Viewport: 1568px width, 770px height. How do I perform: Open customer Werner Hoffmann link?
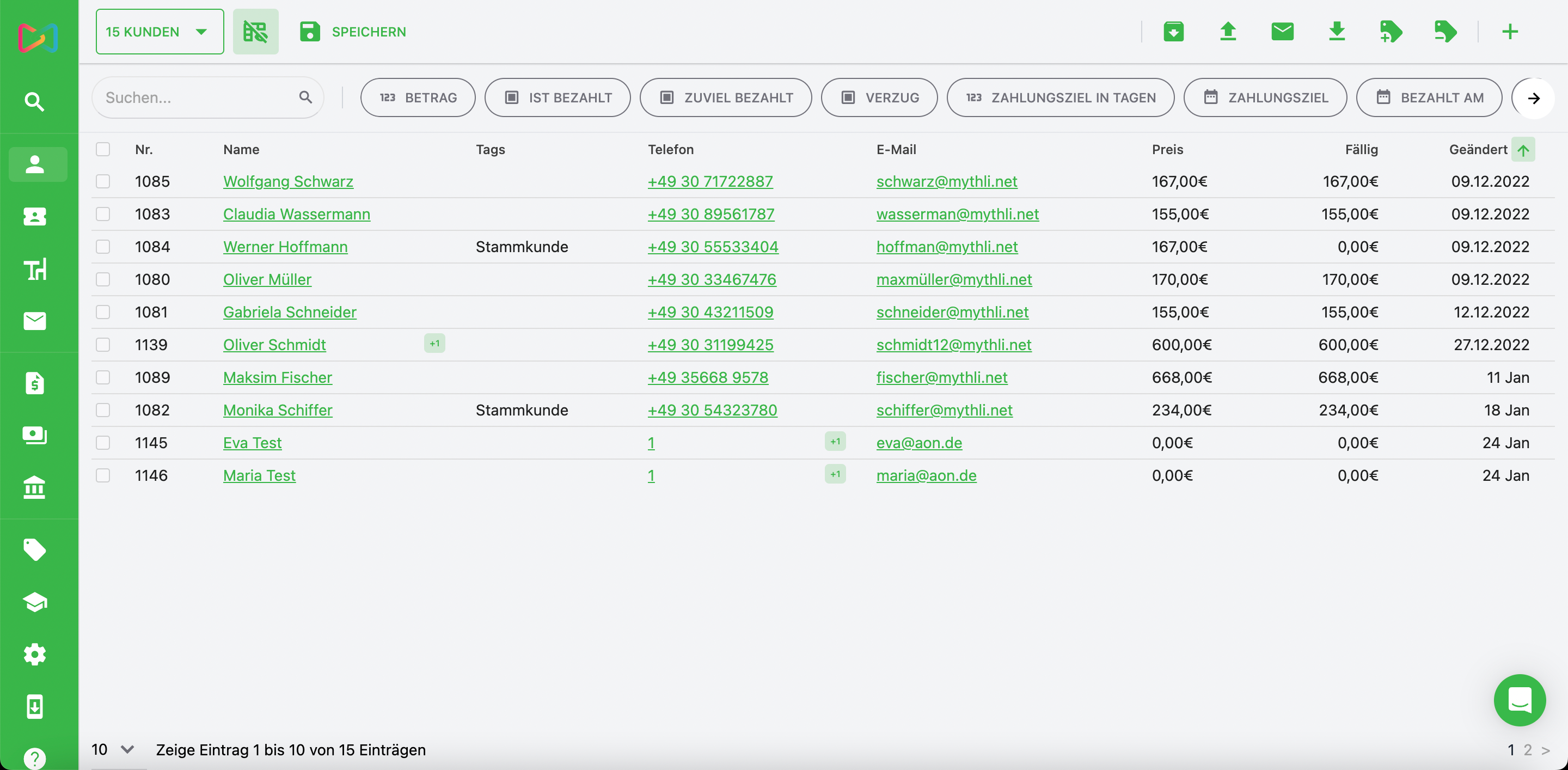tap(285, 247)
